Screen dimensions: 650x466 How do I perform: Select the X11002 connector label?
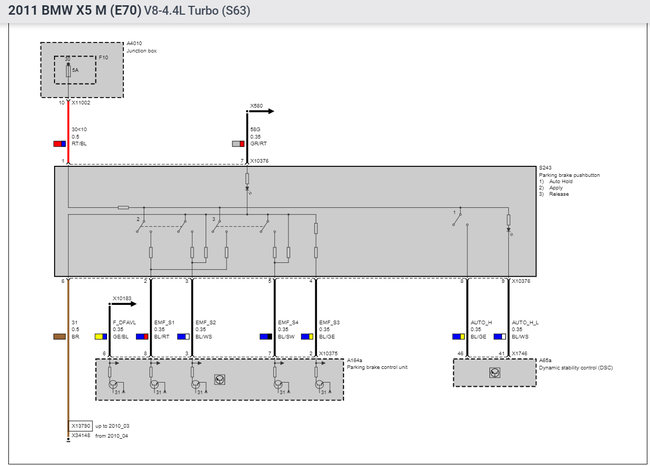[x=80, y=103]
